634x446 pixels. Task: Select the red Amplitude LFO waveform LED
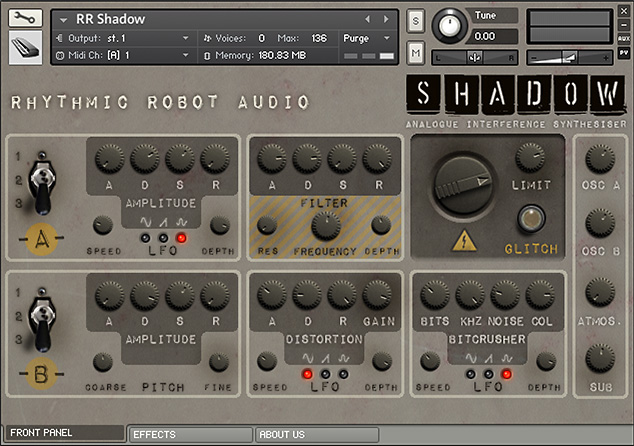(x=180, y=238)
